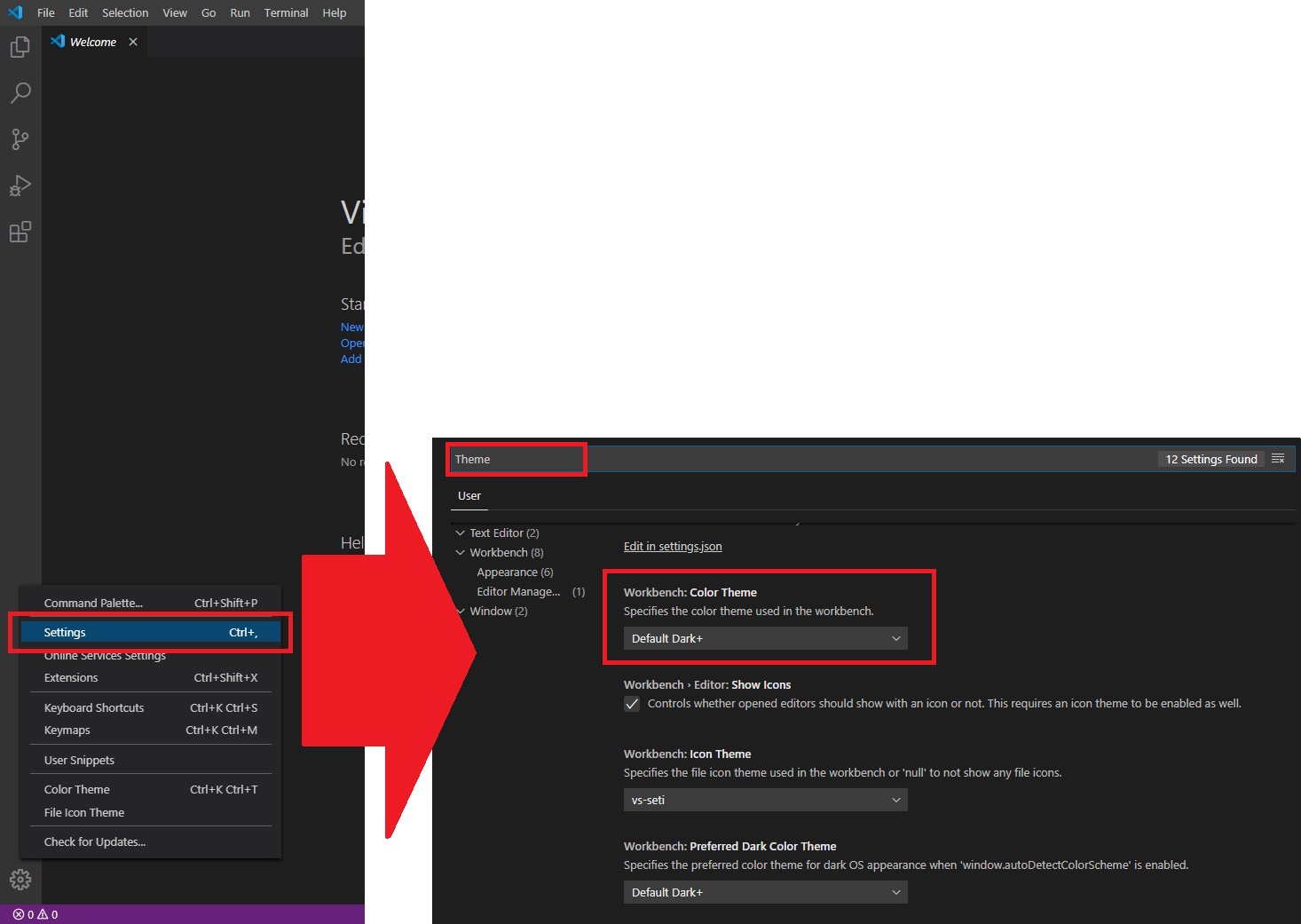
Task: Toggle the Show Icons checkbox
Action: point(632,704)
